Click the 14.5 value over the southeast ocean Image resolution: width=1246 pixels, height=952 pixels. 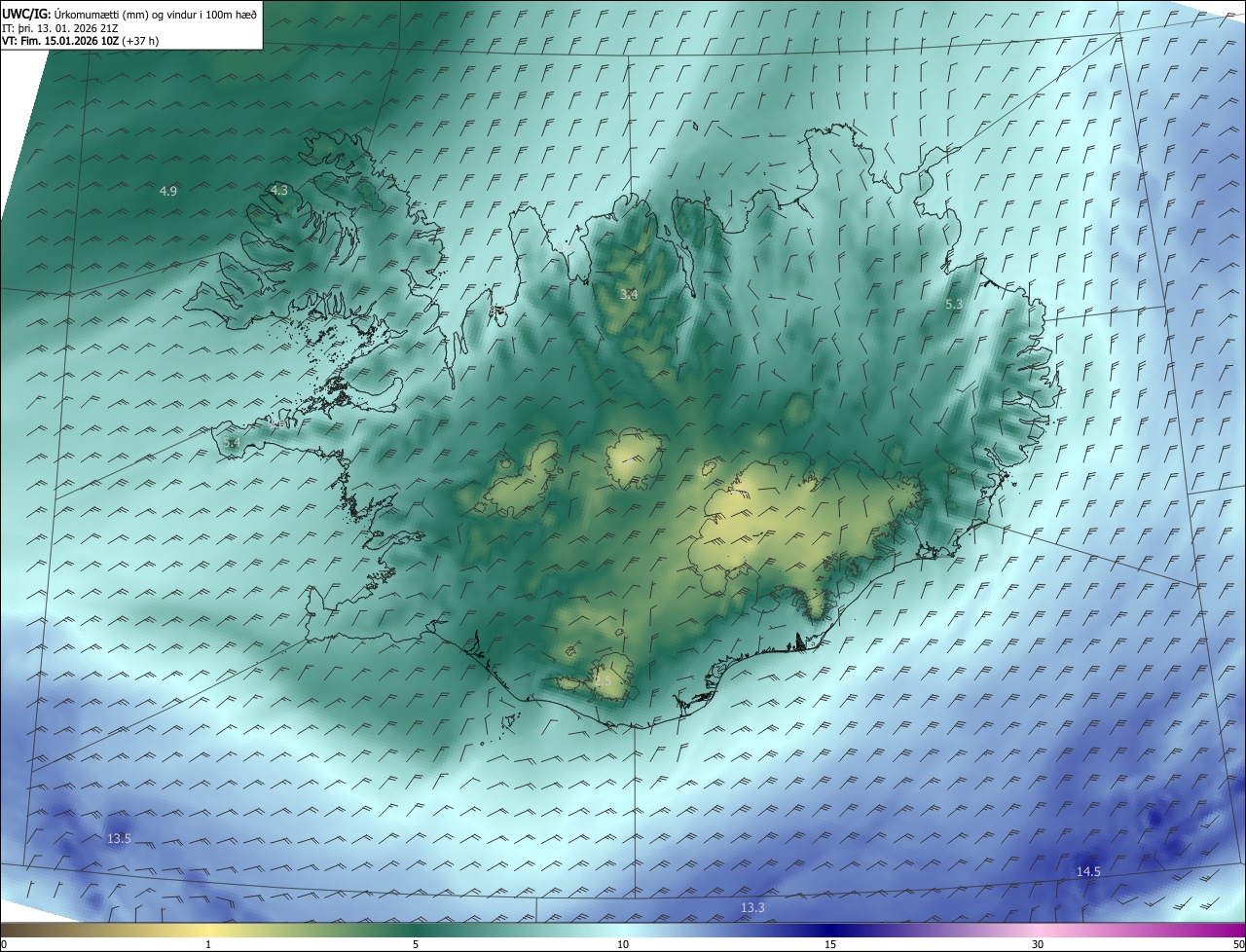point(1088,871)
